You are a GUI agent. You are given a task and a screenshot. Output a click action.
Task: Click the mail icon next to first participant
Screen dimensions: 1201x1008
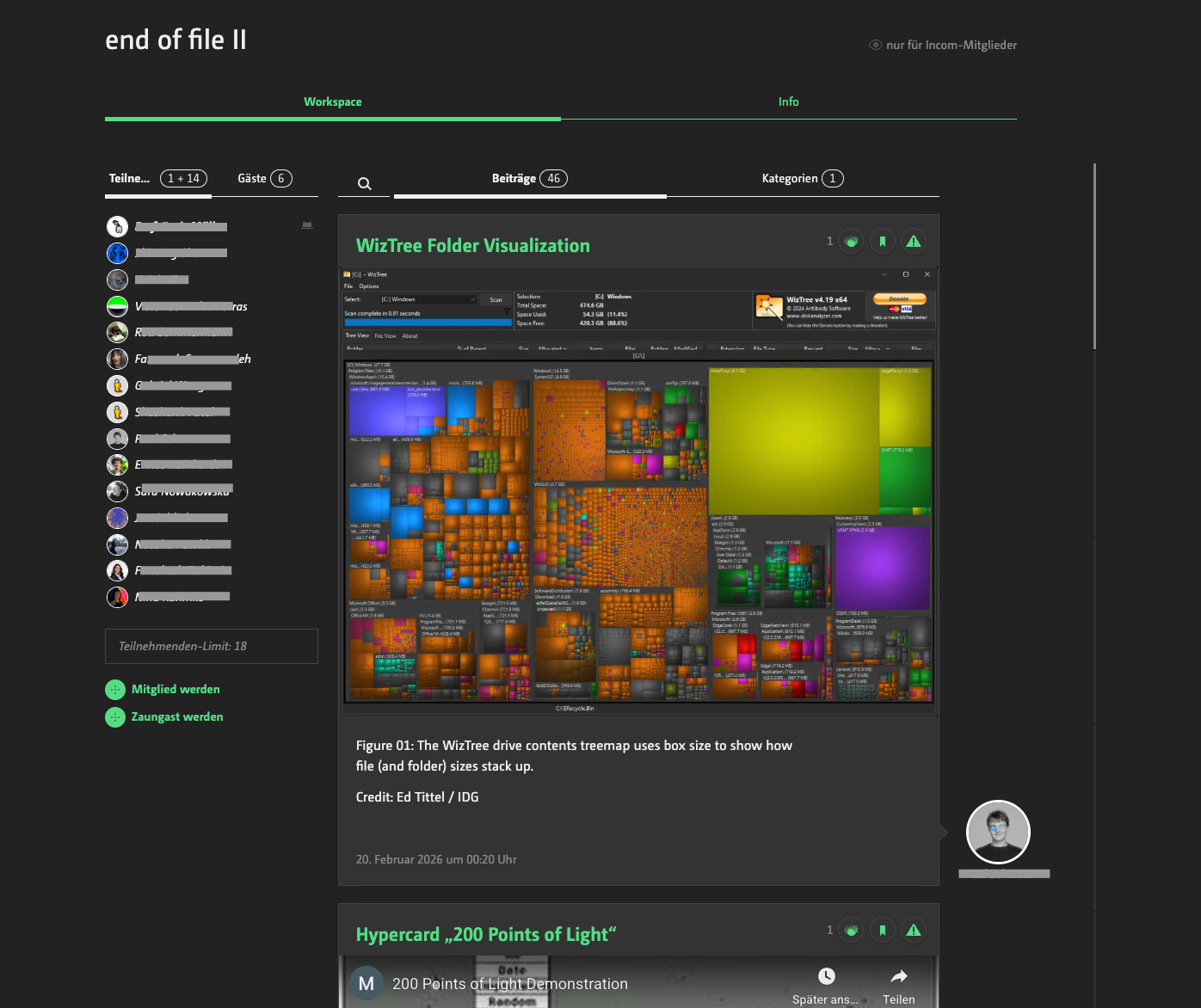pyautogui.click(x=307, y=225)
